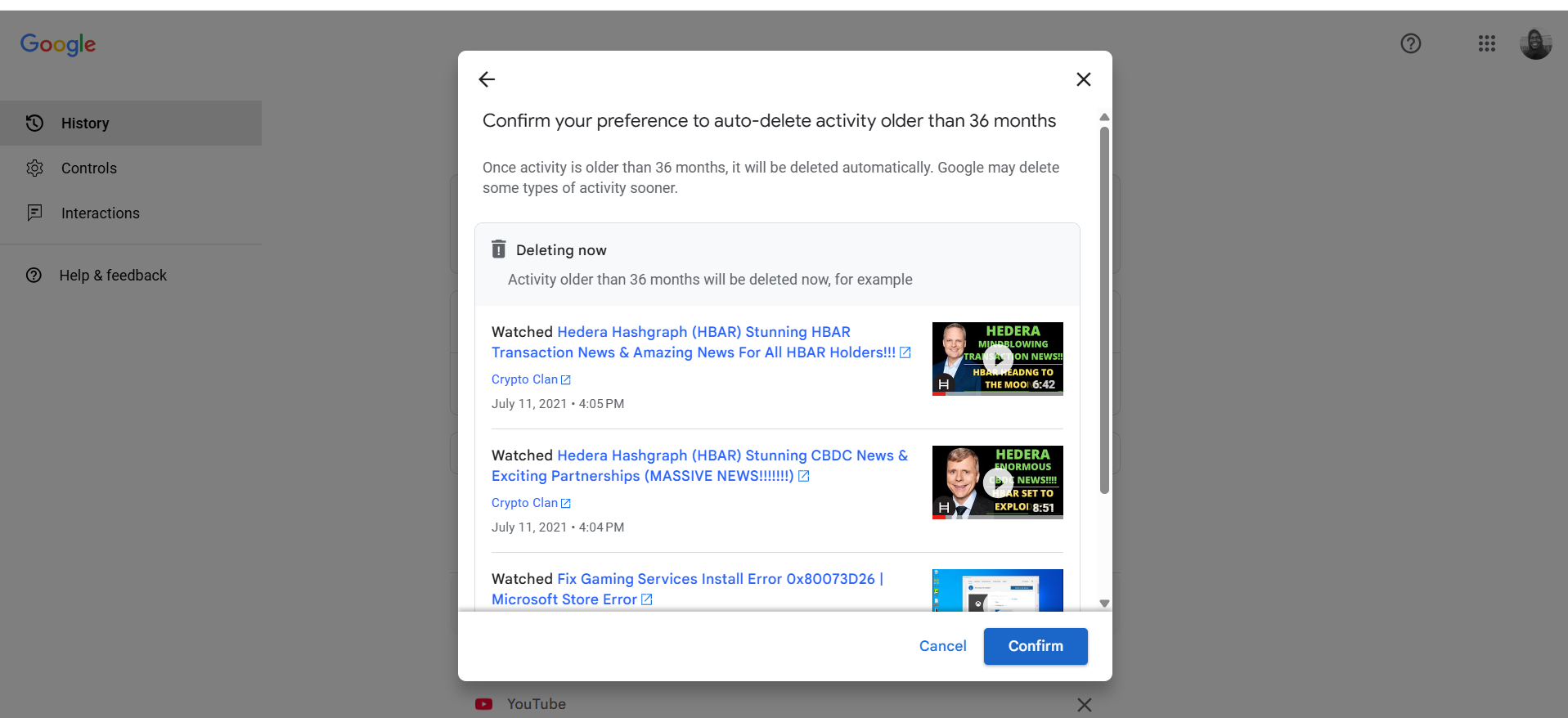Screen dimensions: 1568x718
Task: Dismiss the YouTube row with its X
Action: pos(1085,704)
